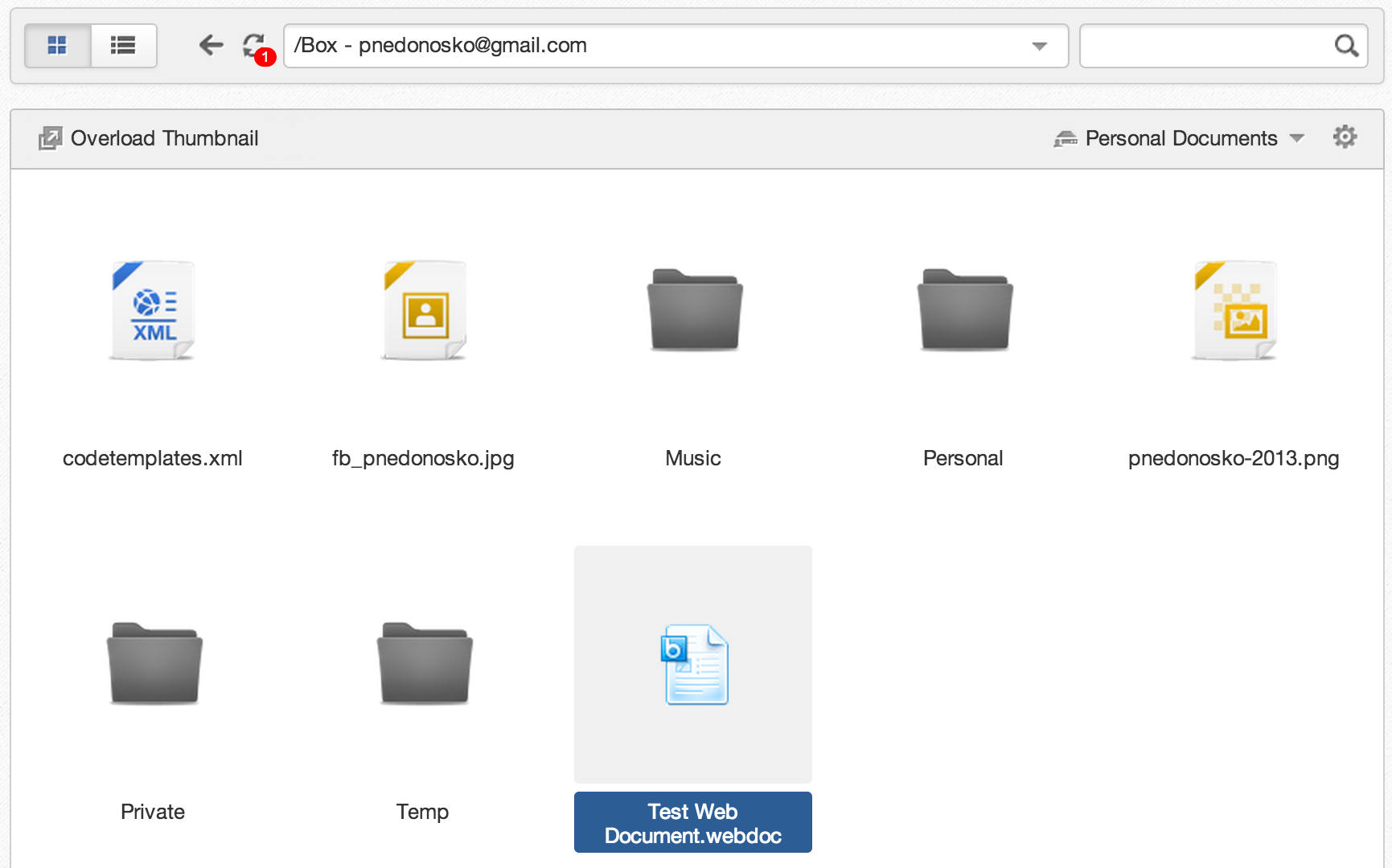Select the Personal folder icon
This screenshot has width=1392, height=868.
click(965, 310)
